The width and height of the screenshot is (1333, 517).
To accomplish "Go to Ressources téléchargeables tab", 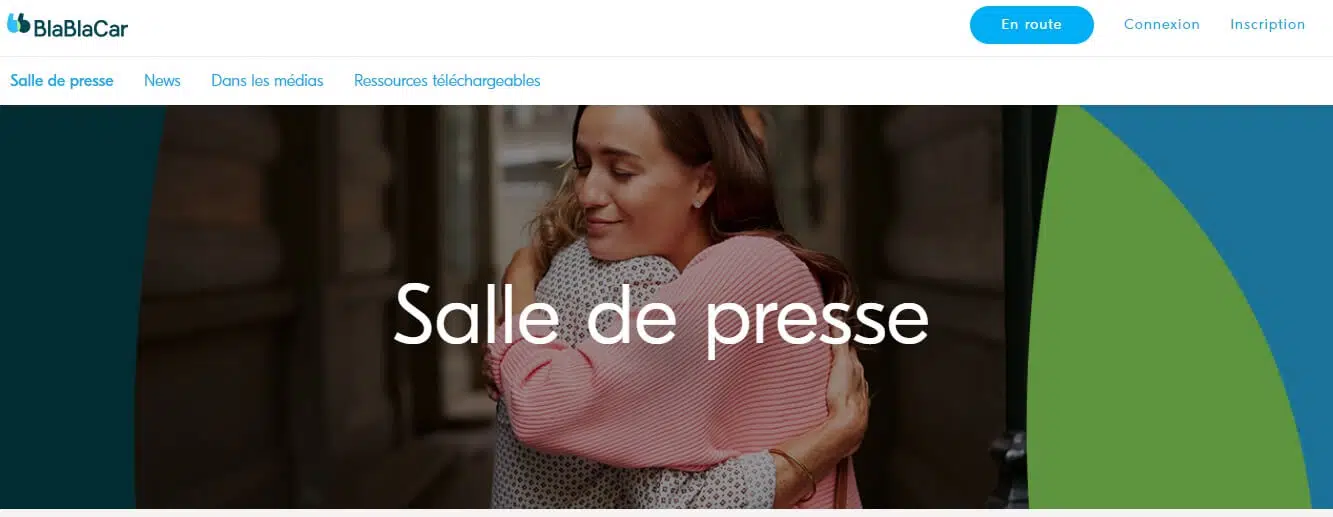I will pyautogui.click(x=447, y=81).
